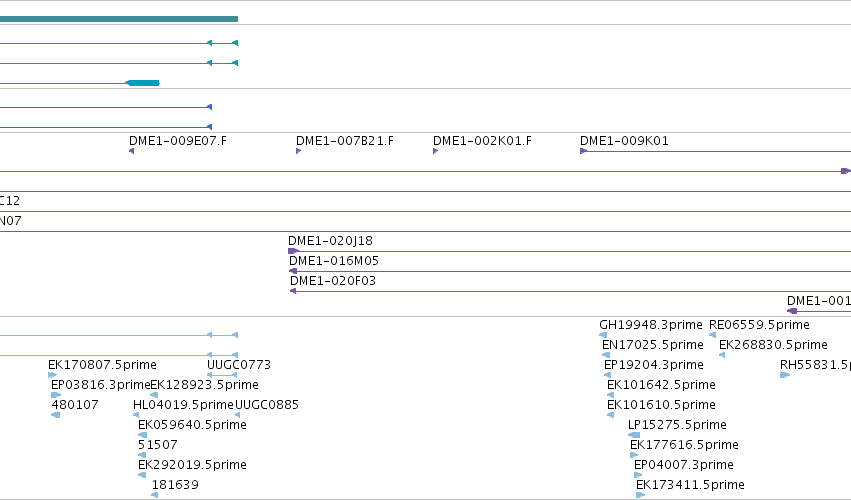Select the DME1-007B21.F feature arrow

(299, 151)
